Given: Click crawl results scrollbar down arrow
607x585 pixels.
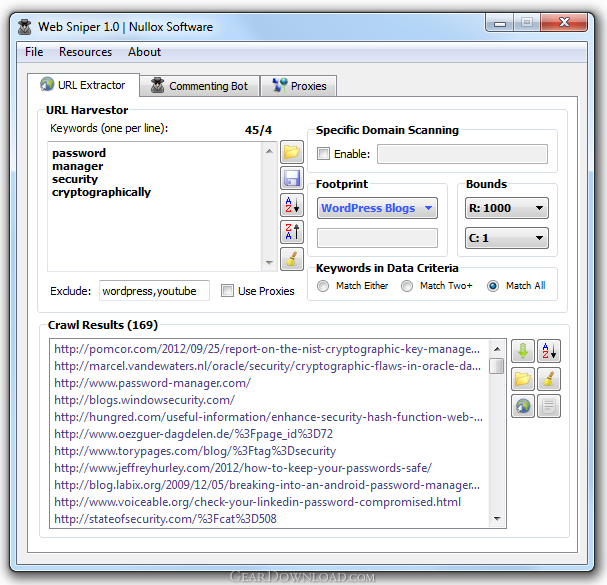Looking at the screenshot, I should [x=497, y=518].
